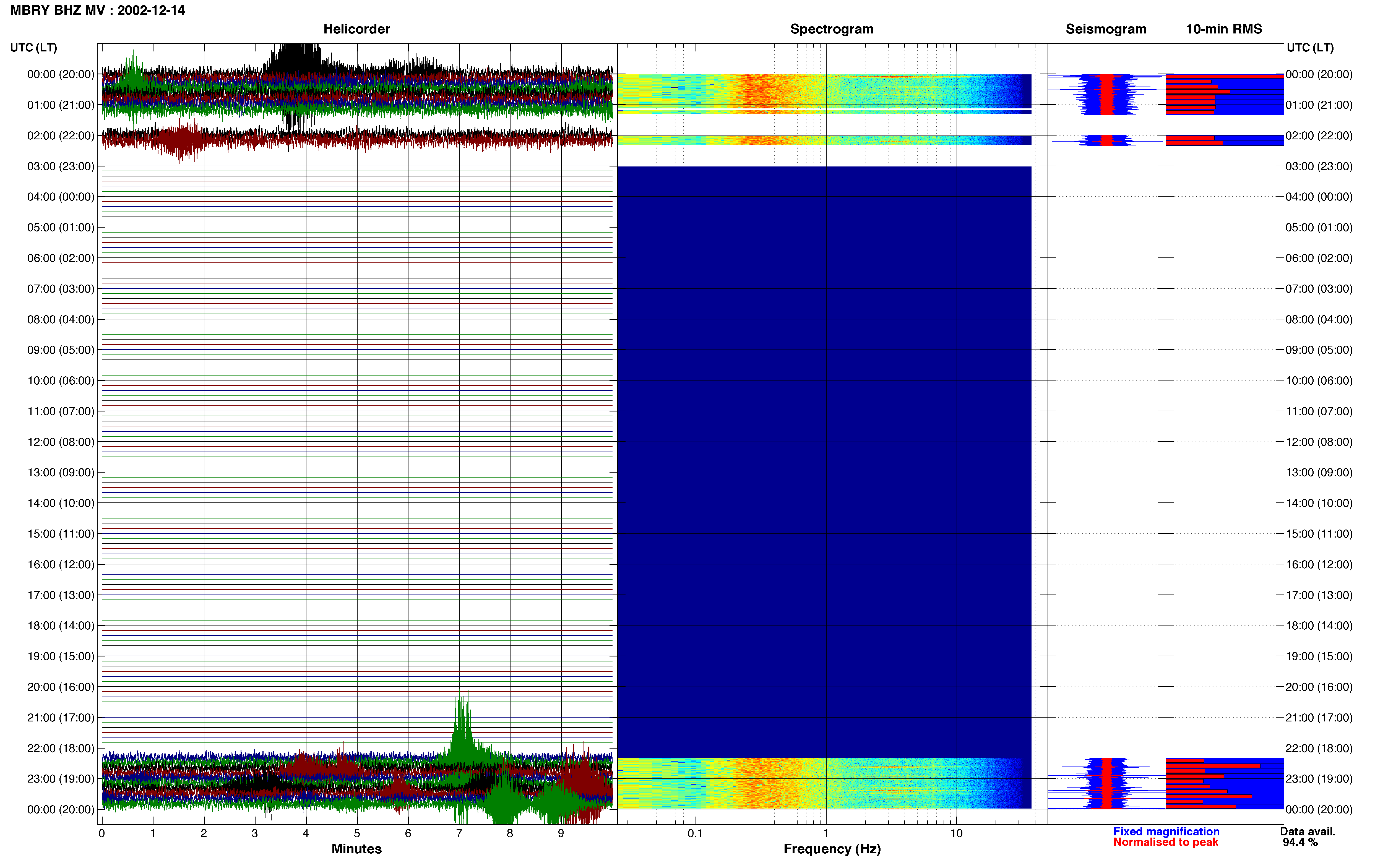1388x868 pixels.
Task: Click the 'Minutes' axis label
Action: pos(356,848)
